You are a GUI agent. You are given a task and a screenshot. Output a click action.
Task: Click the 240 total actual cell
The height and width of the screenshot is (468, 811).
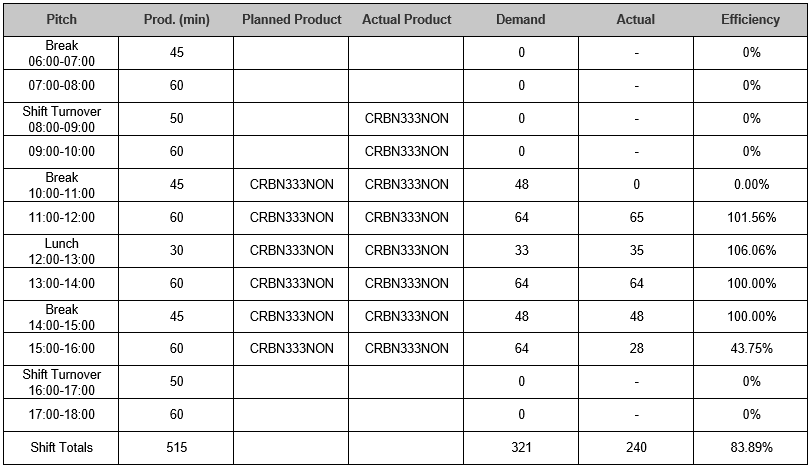point(636,448)
